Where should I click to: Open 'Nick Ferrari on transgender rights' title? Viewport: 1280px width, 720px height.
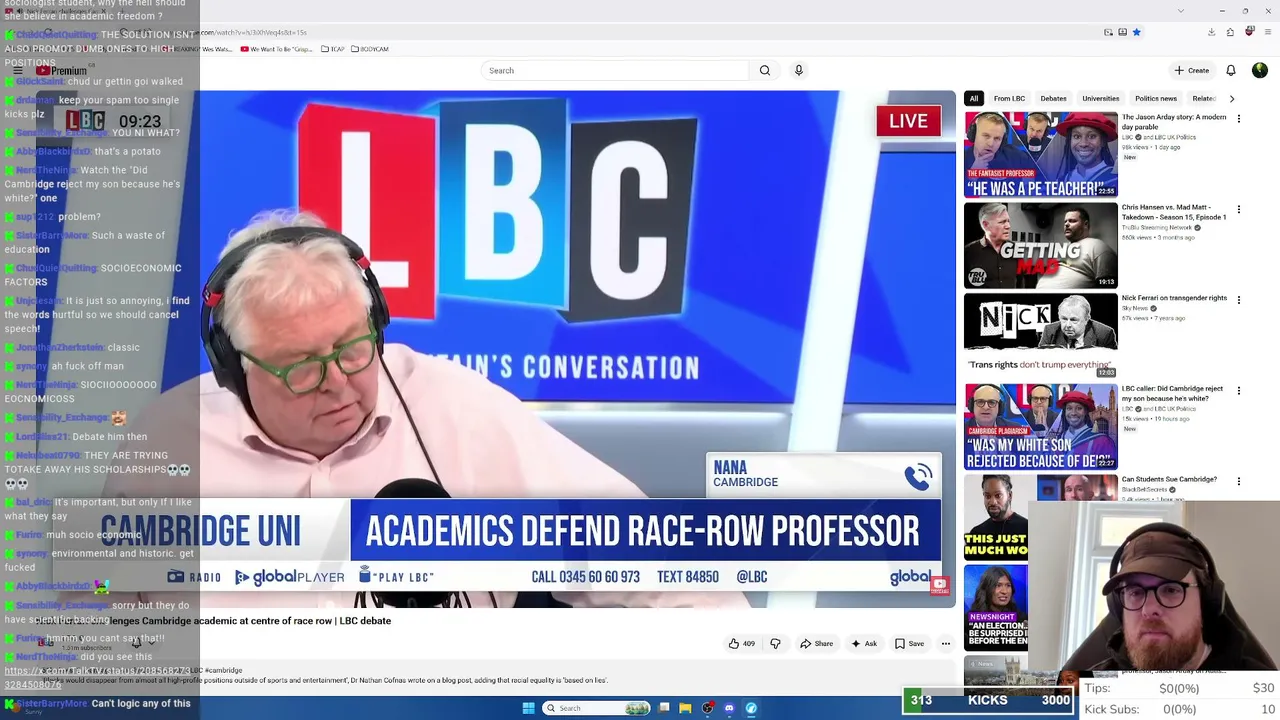click(x=1174, y=298)
